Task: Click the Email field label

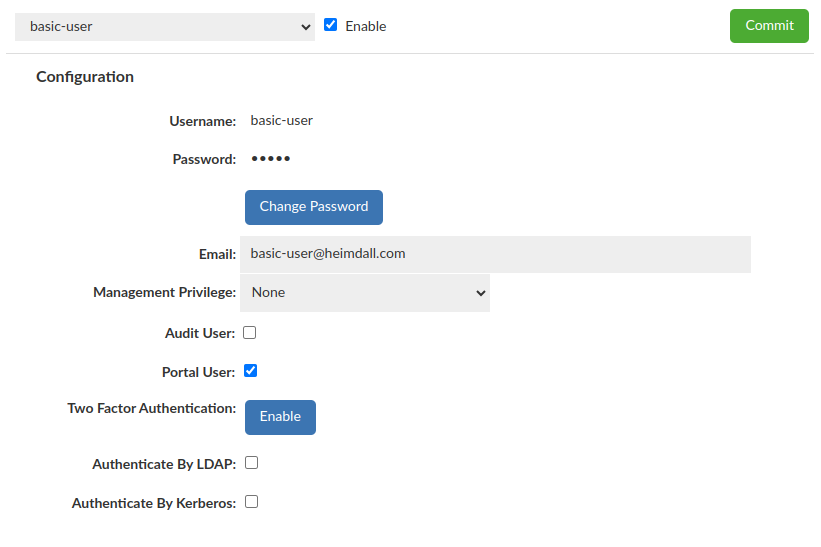Action: 217,255
